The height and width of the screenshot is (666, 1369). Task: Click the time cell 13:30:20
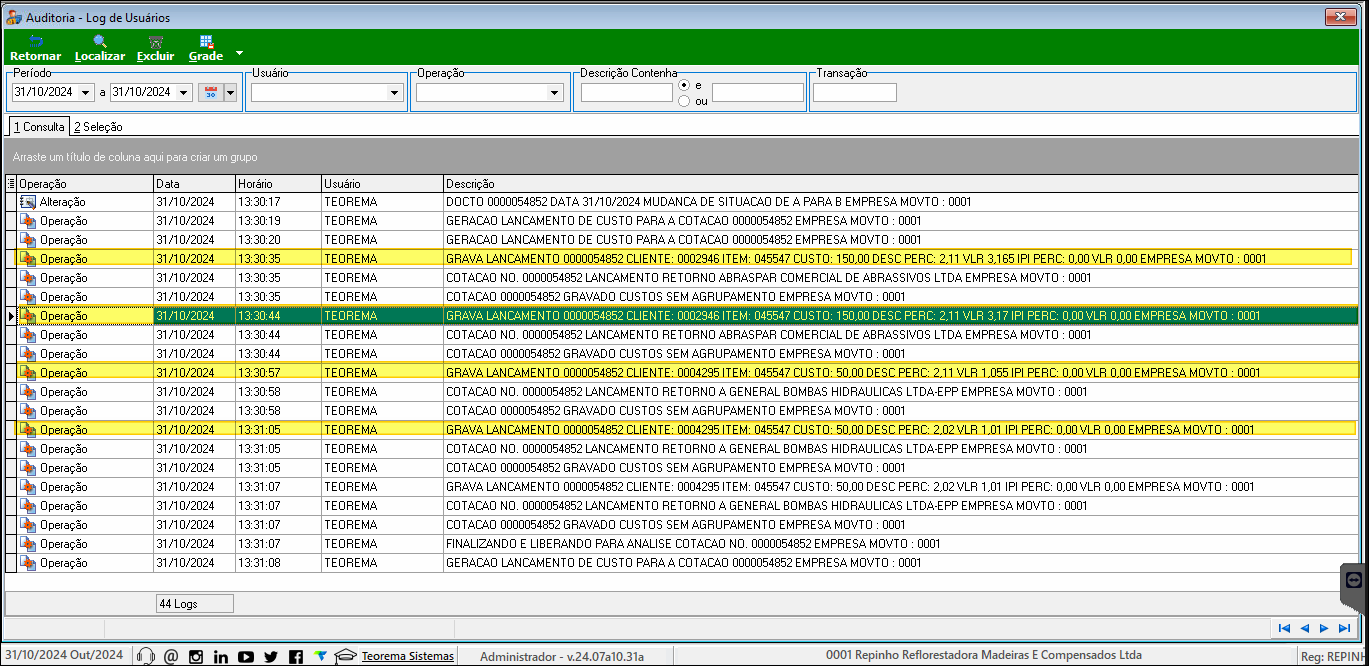point(278,240)
